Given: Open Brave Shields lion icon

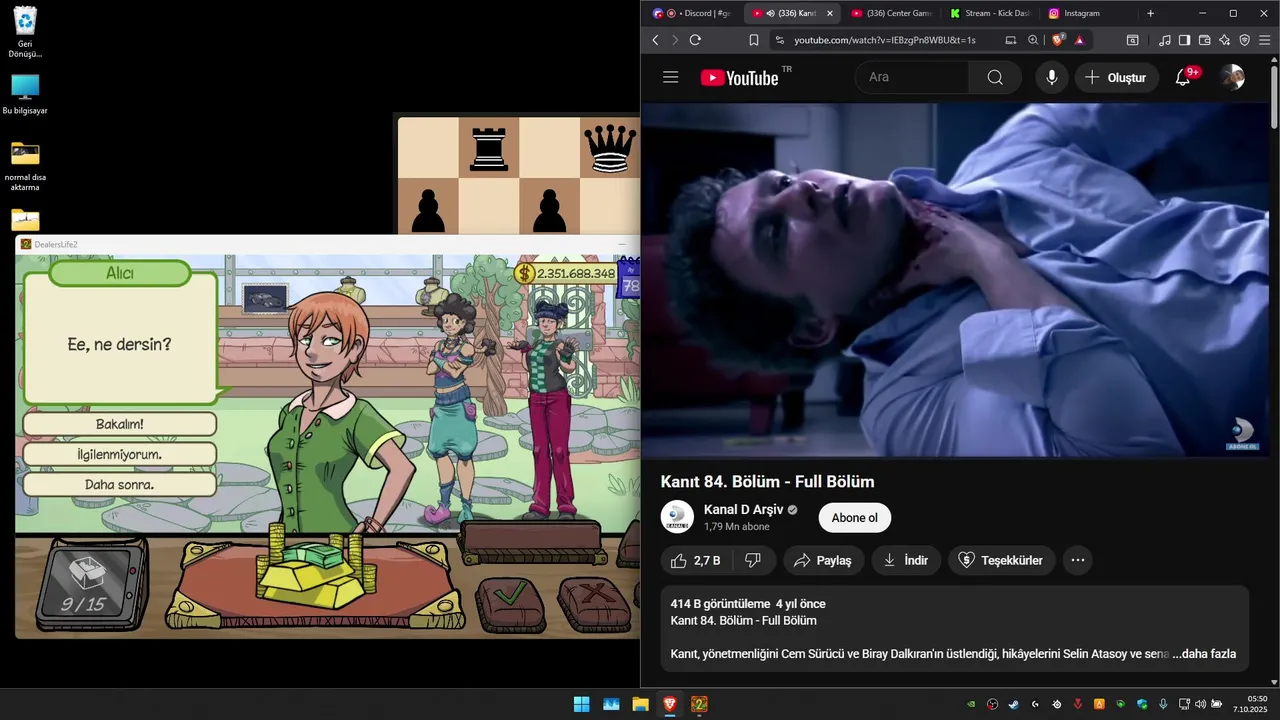Looking at the screenshot, I should 1058,40.
